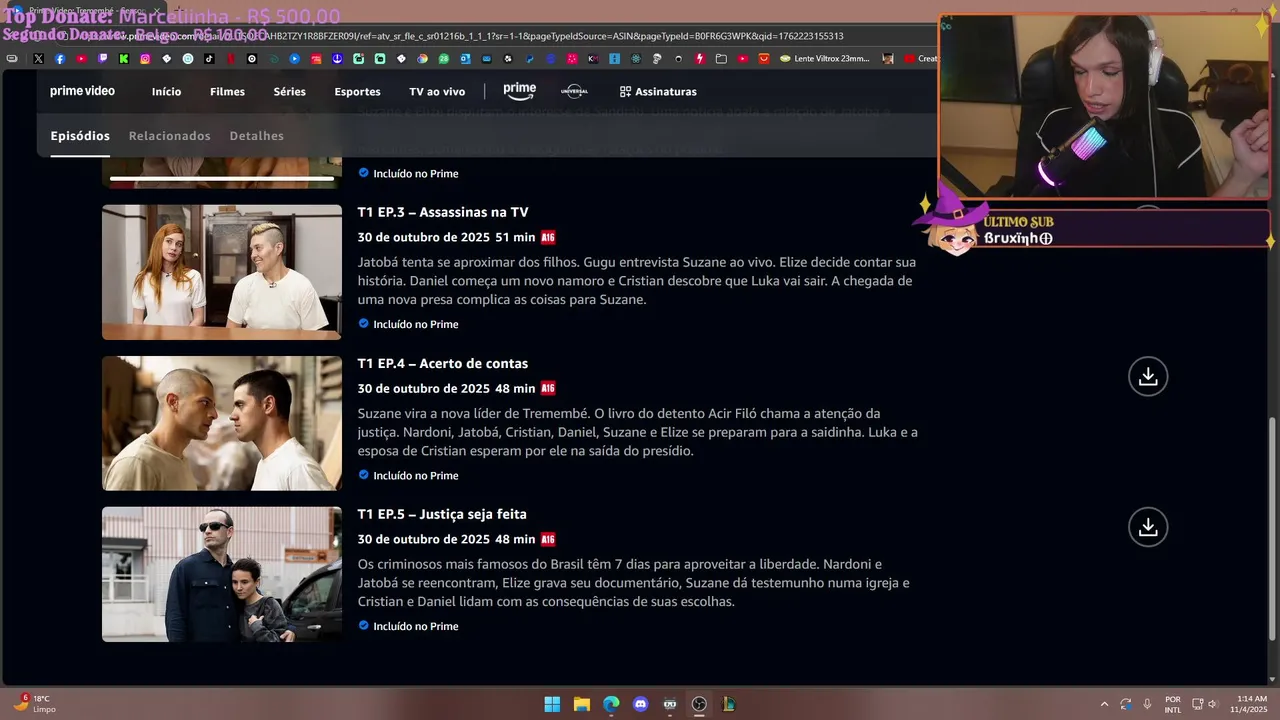Open the Universal channel logo
1280x720 pixels.
574,91
